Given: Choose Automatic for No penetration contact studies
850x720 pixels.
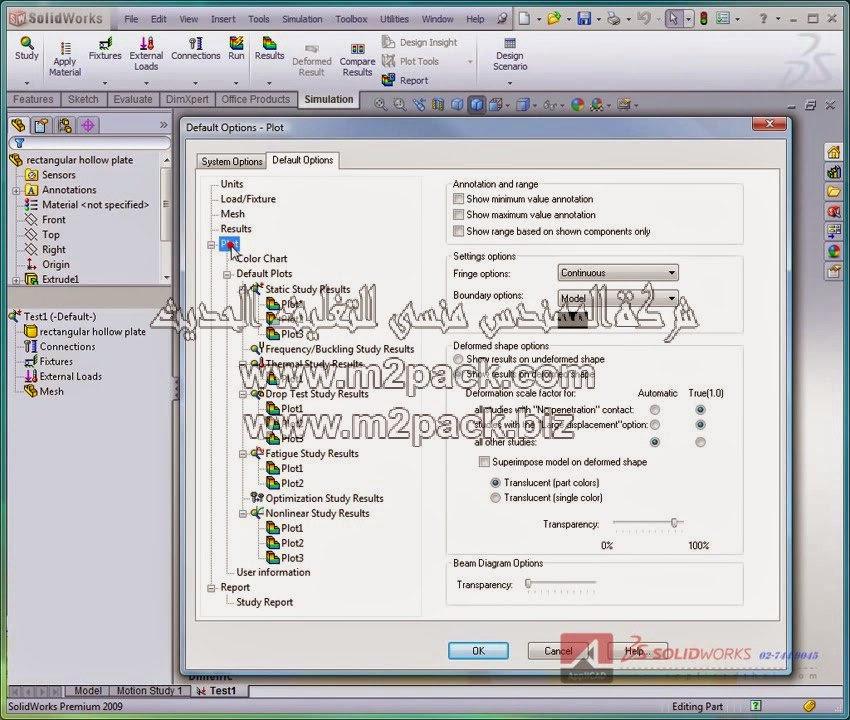Looking at the screenshot, I should click(x=655, y=410).
